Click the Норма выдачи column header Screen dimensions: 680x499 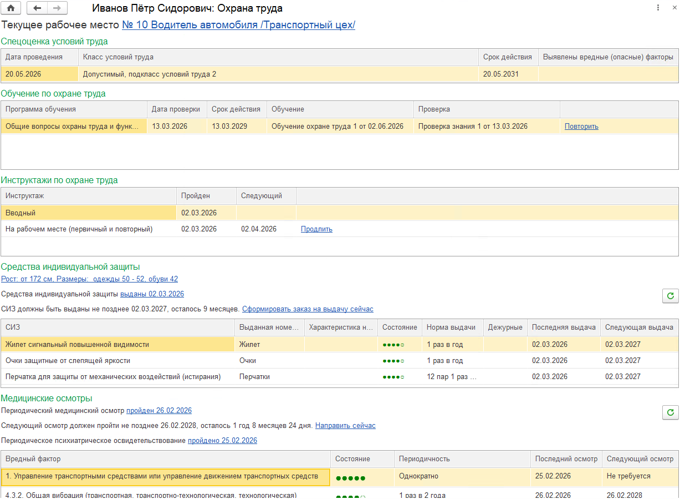[x=452, y=328]
